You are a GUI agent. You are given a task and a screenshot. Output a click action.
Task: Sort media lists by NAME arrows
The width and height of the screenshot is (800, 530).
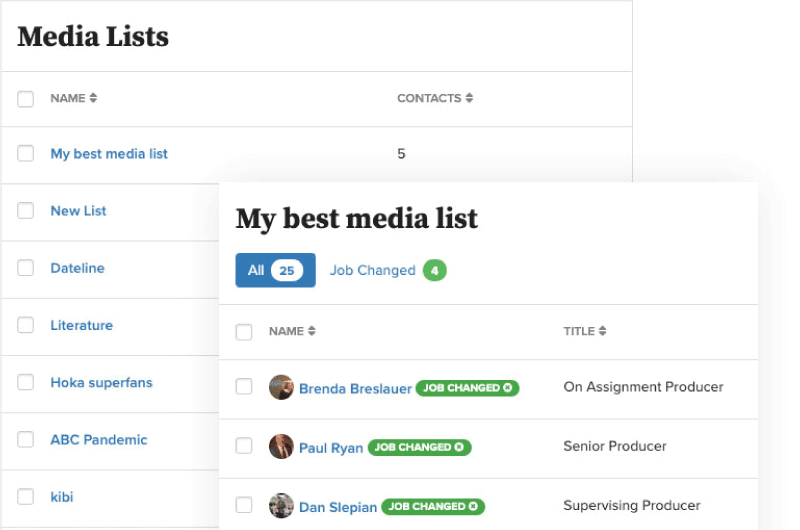(93, 98)
